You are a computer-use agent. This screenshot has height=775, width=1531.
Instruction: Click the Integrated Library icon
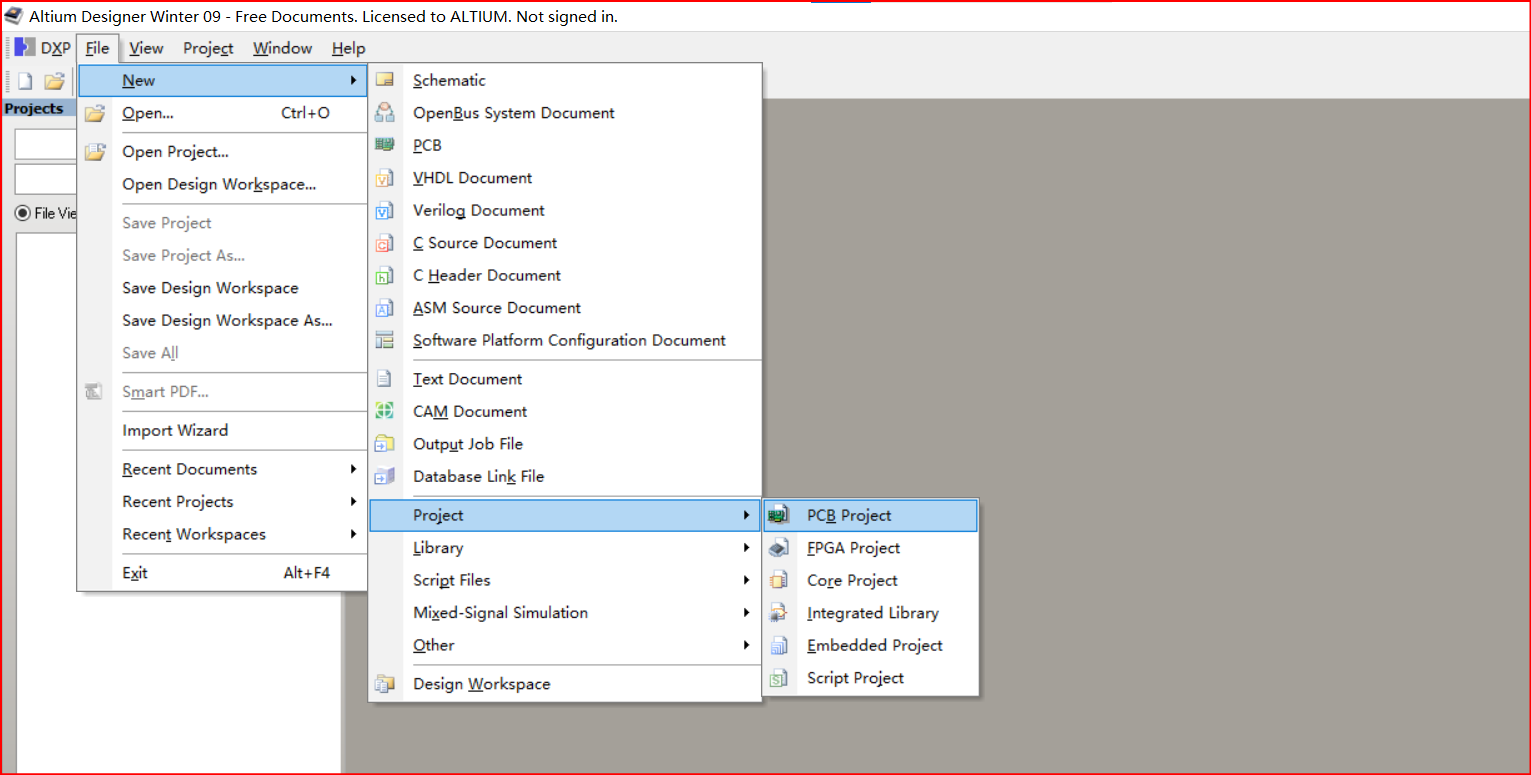click(x=779, y=613)
